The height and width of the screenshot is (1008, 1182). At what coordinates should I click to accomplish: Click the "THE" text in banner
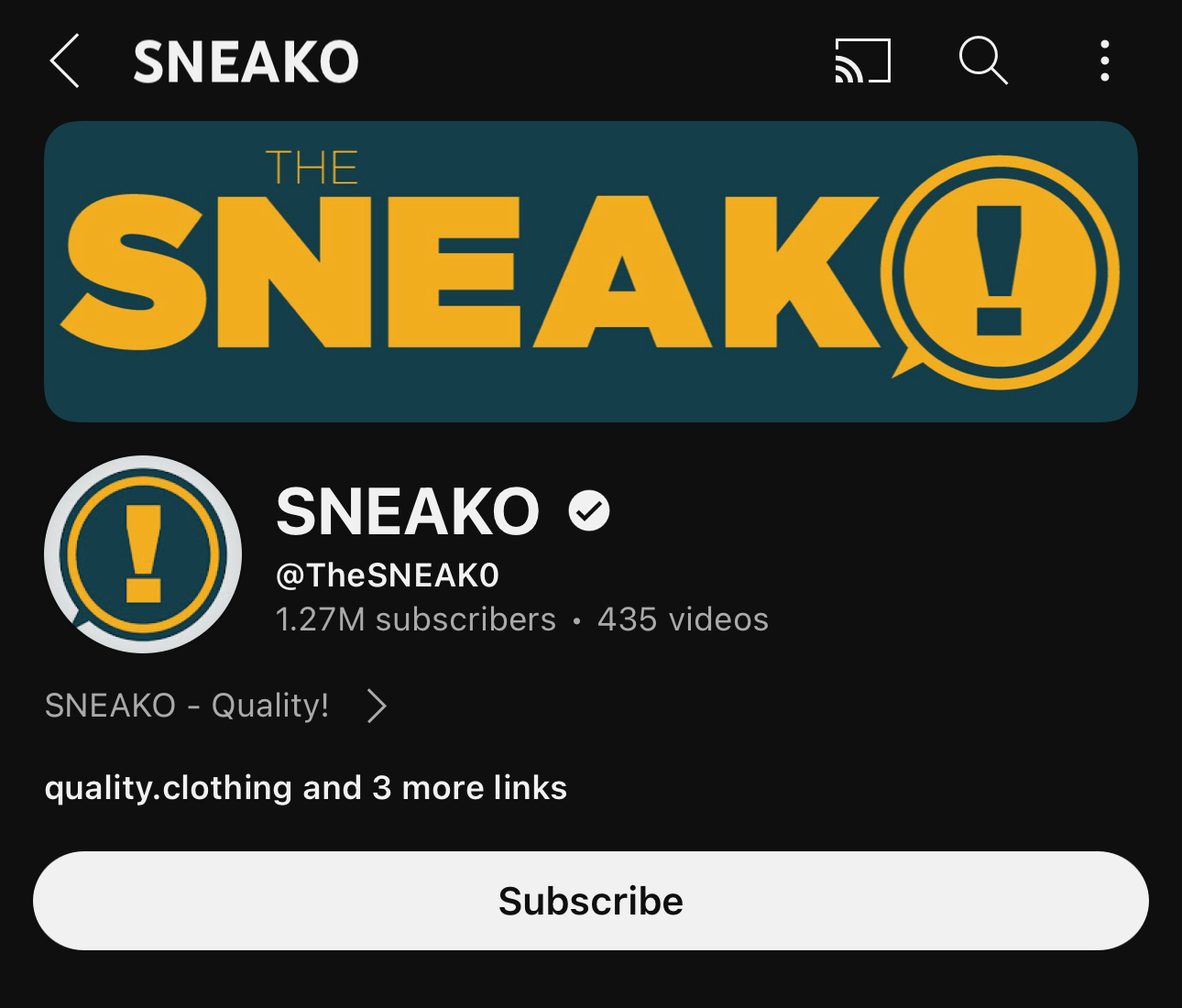coord(312,169)
